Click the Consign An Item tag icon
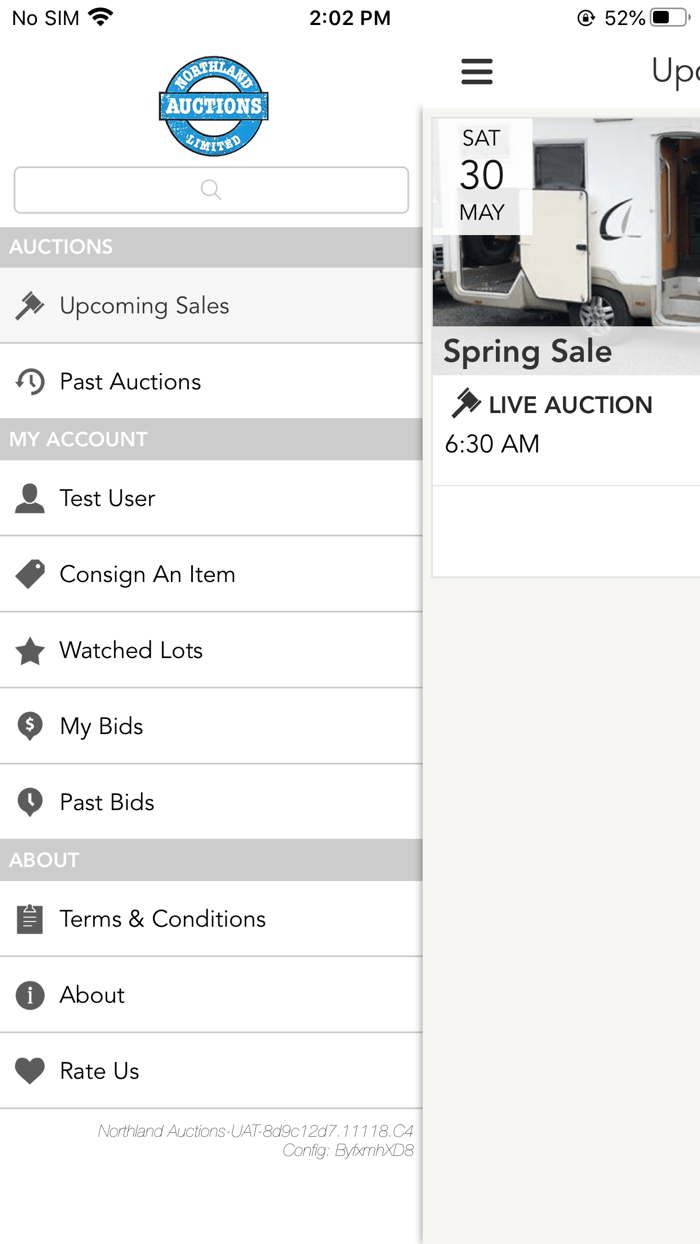This screenshot has height=1244, width=700. [x=29, y=573]
